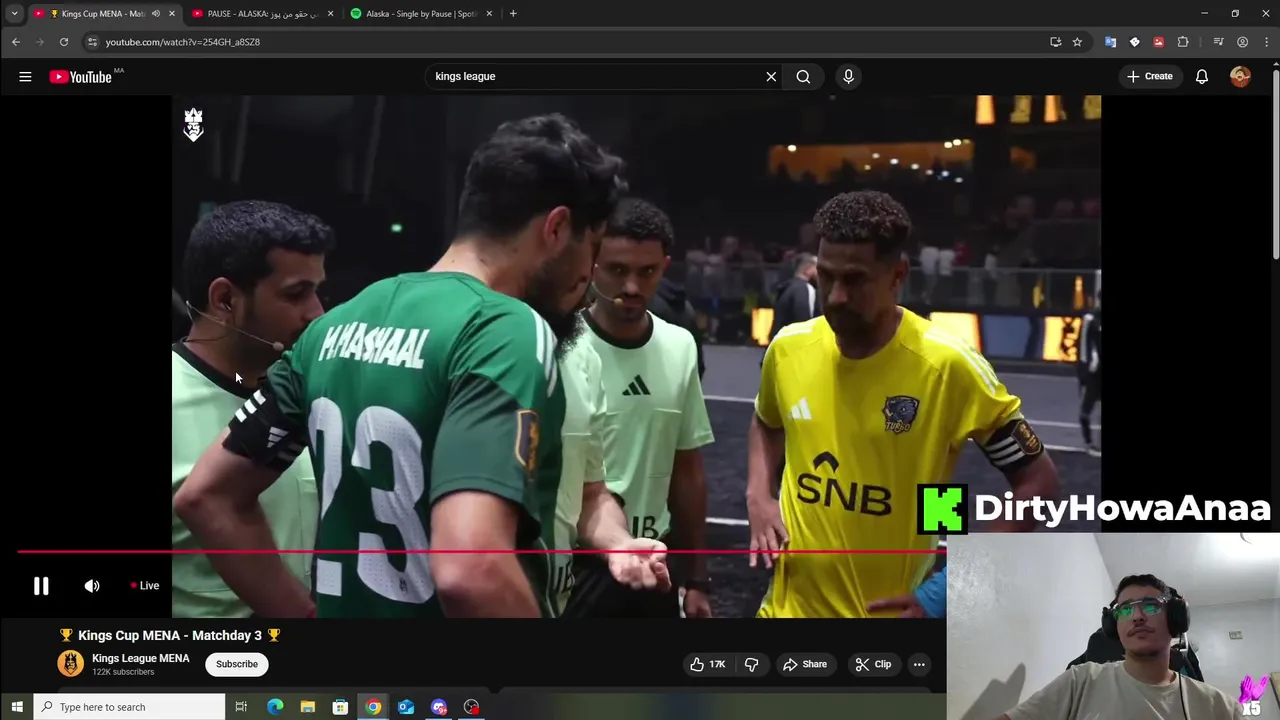This screenshot has width=1280, height=720.
Task: Bookmark this page with the star
Action: point(1077,42)
